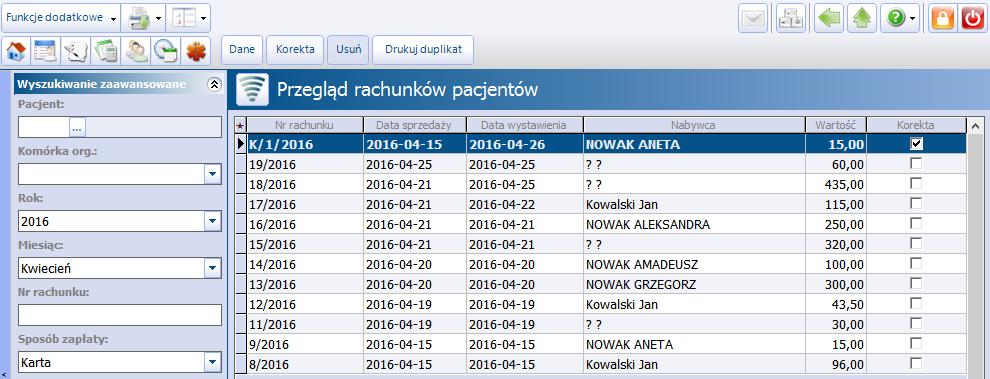Lock the application with orange padlock
Viewport: 990px width, 379px height.
coord(943,19)
